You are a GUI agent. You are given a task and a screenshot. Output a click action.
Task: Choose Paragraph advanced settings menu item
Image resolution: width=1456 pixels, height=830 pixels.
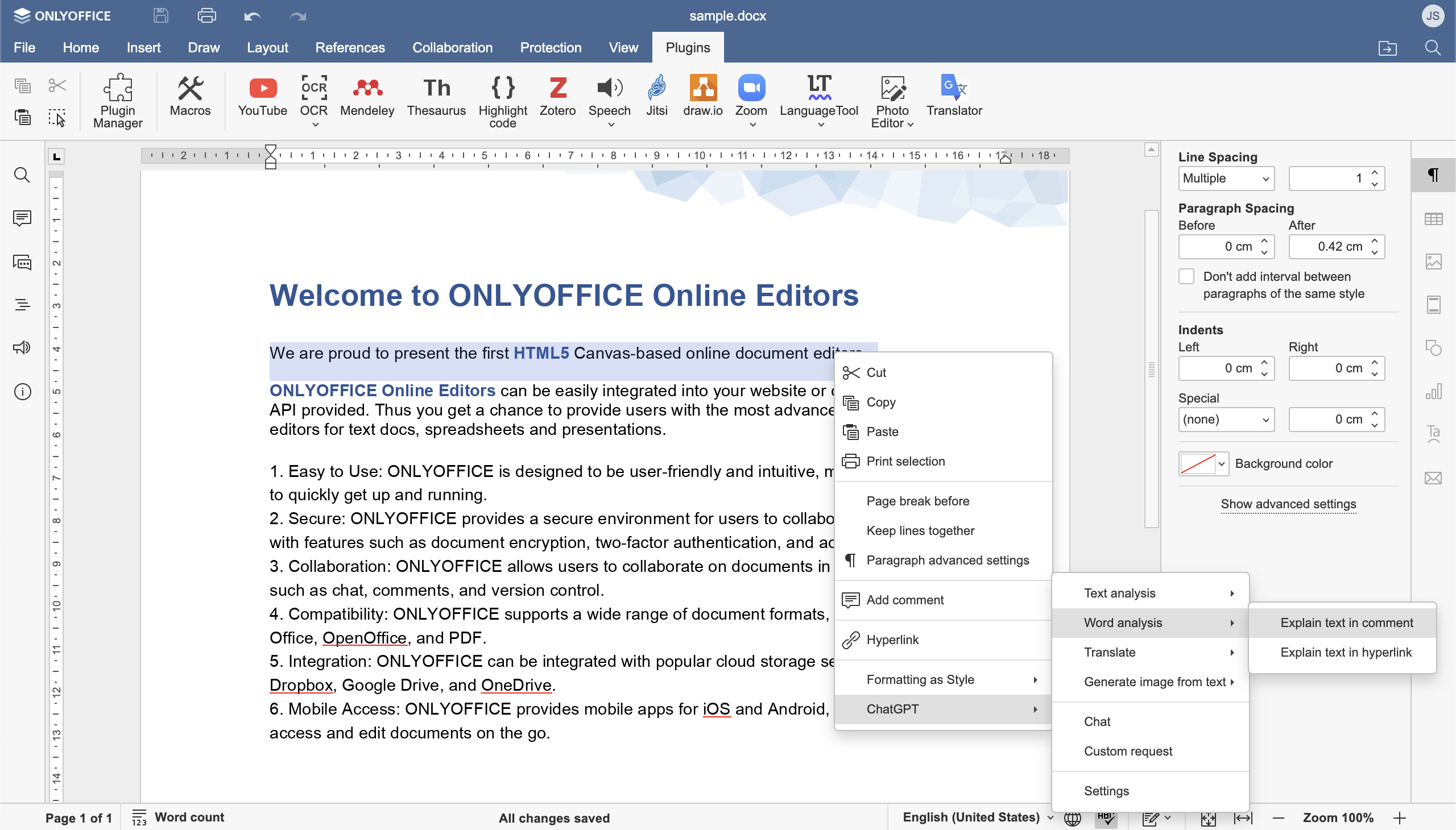coord(943,561)
